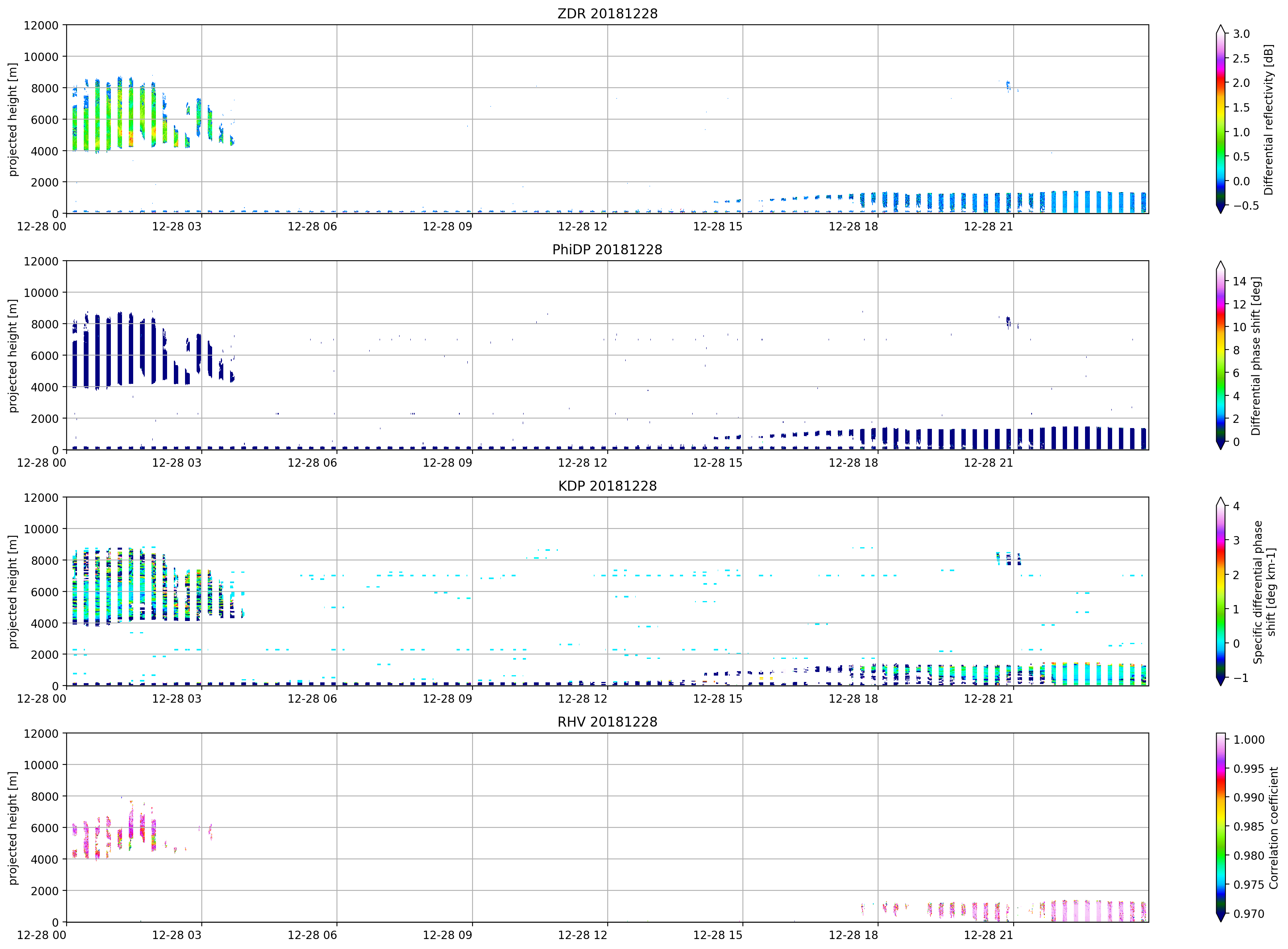Click the 0.970 tick on the RHV colorbar
Screen dimensions: 1288x949
1248,914
